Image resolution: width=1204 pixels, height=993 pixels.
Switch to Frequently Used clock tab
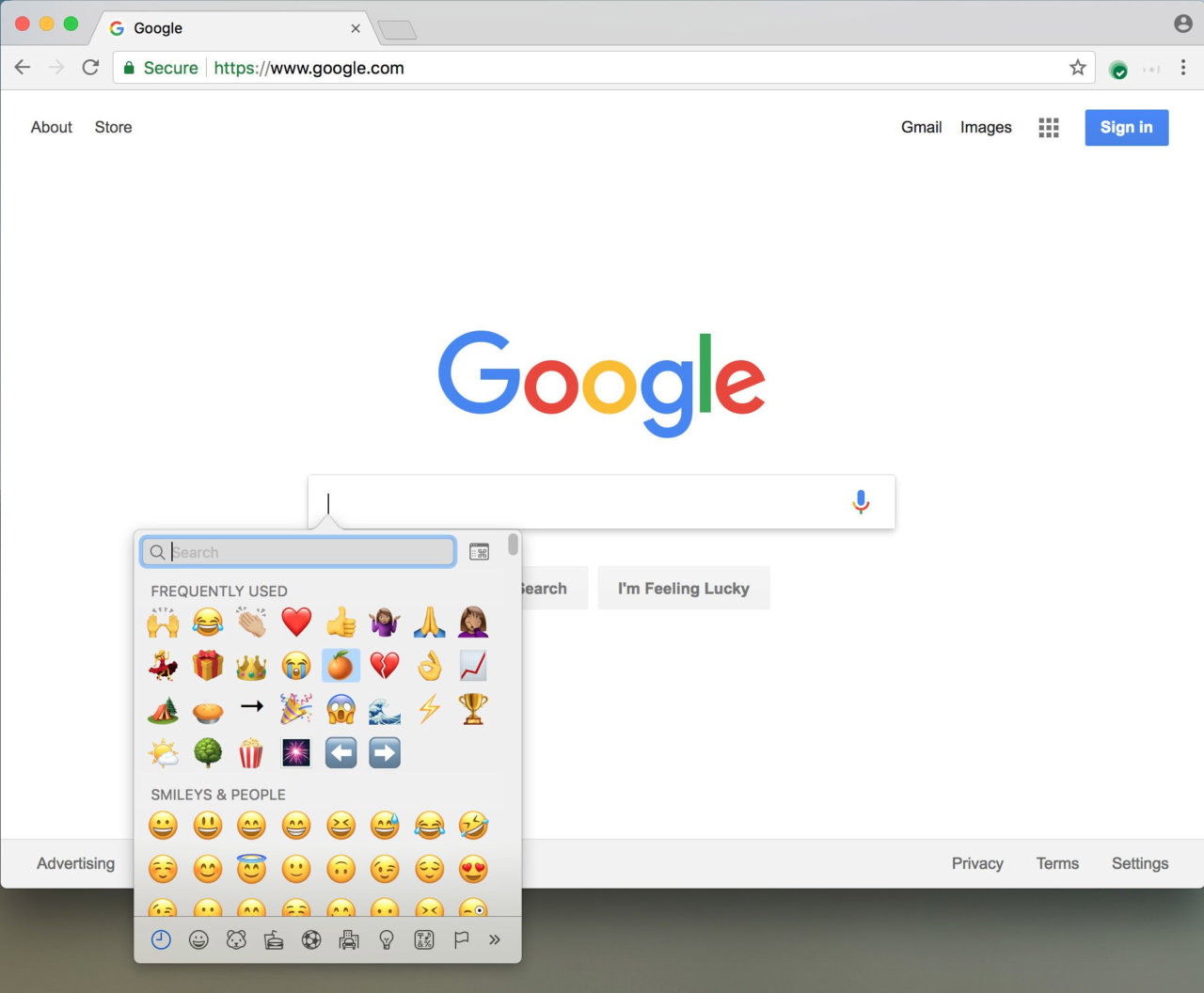coord(161,939)
